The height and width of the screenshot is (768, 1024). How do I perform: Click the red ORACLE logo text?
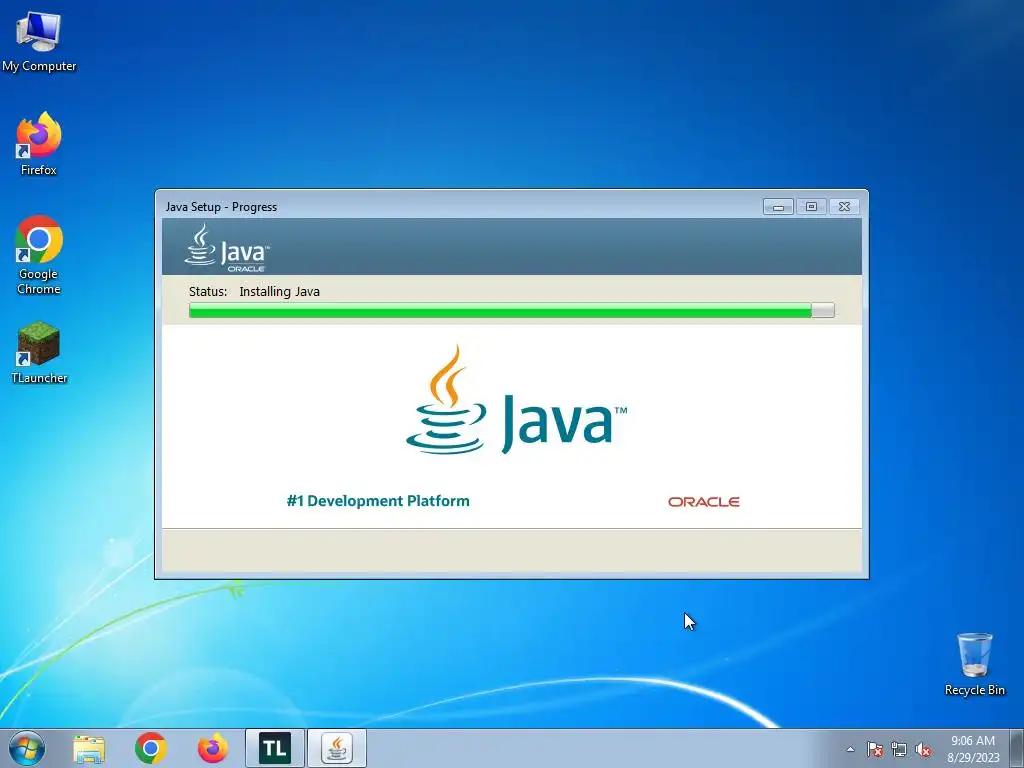[x=703, y=502]
